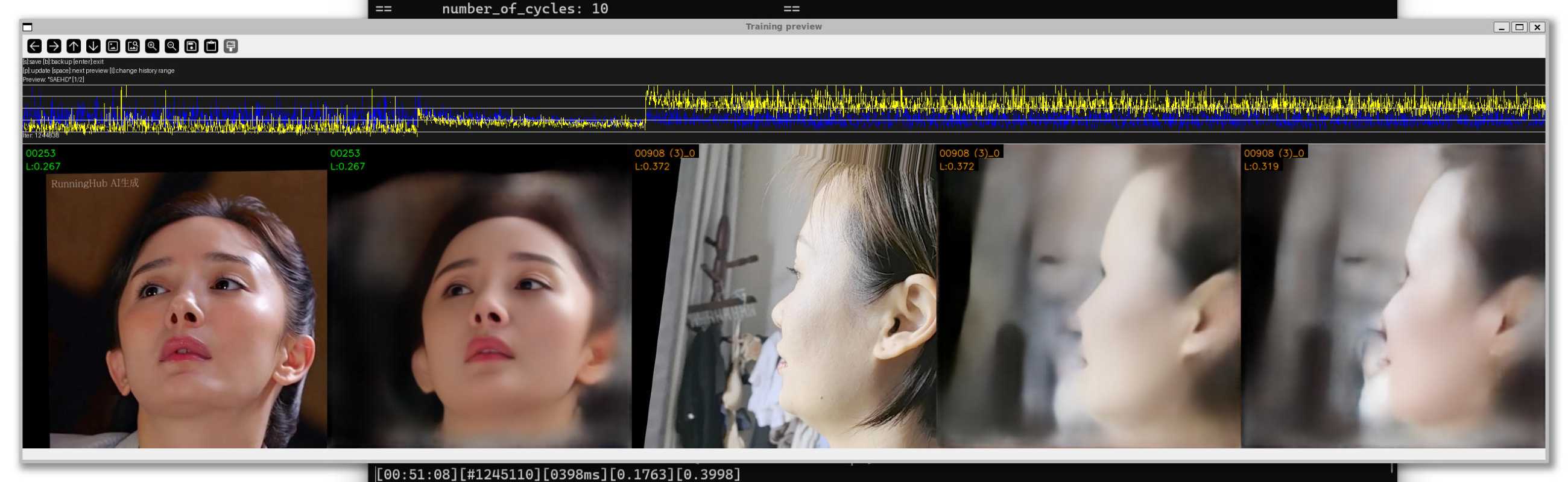
Task: Click the greyed-out paint roller icon
Action: [x=231, y=46]
